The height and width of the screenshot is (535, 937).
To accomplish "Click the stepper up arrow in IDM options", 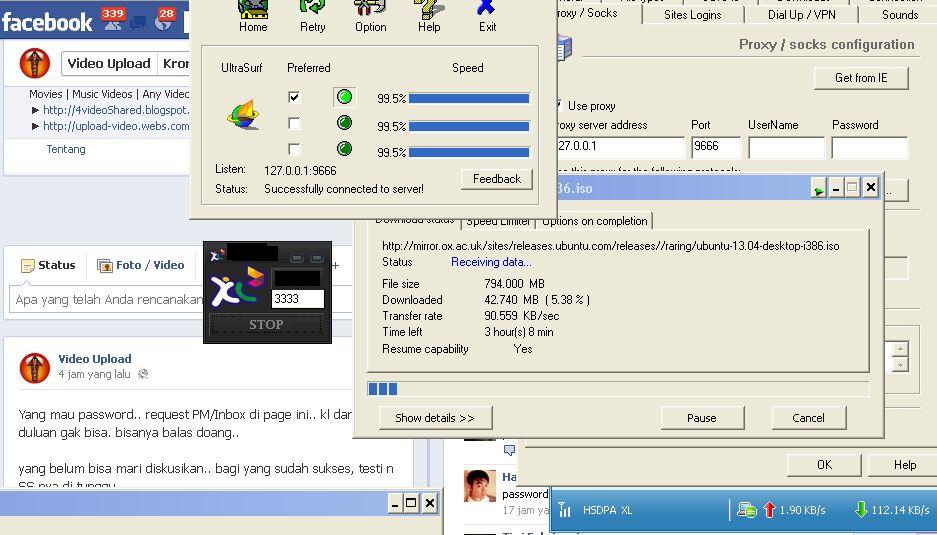I will point(900,348).
